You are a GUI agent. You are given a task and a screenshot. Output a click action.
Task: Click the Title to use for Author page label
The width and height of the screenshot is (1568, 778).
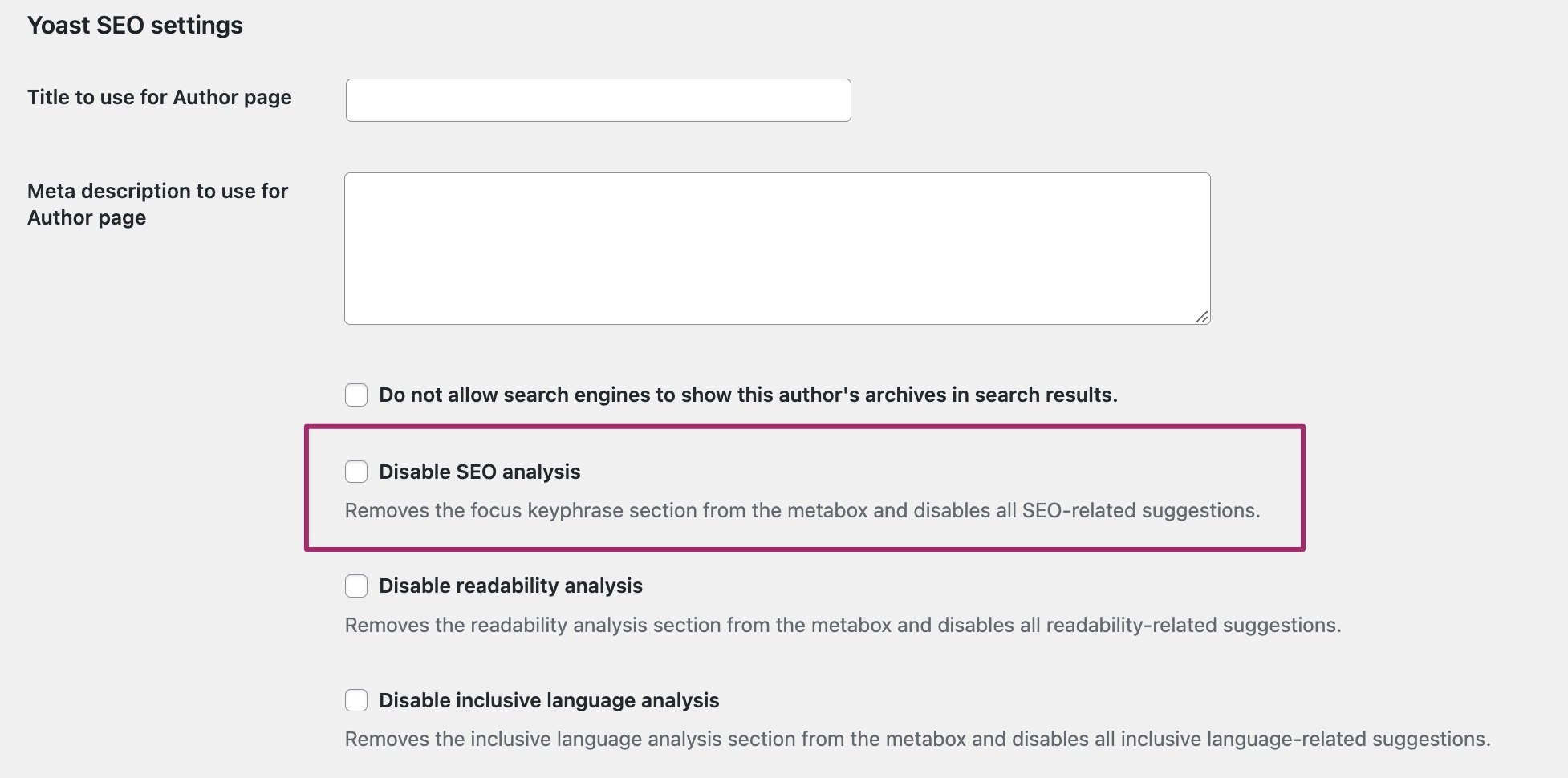point(159,97)
